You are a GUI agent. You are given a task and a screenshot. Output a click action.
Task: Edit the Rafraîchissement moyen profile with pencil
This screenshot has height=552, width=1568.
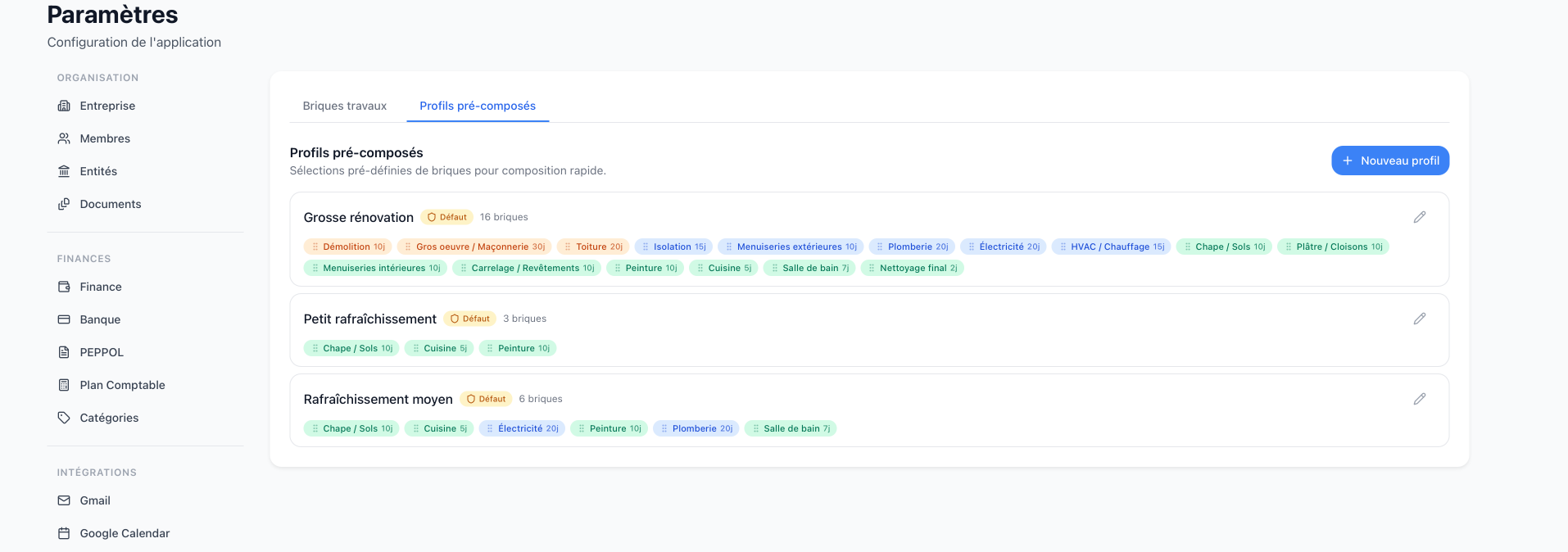click(1420, 399)
